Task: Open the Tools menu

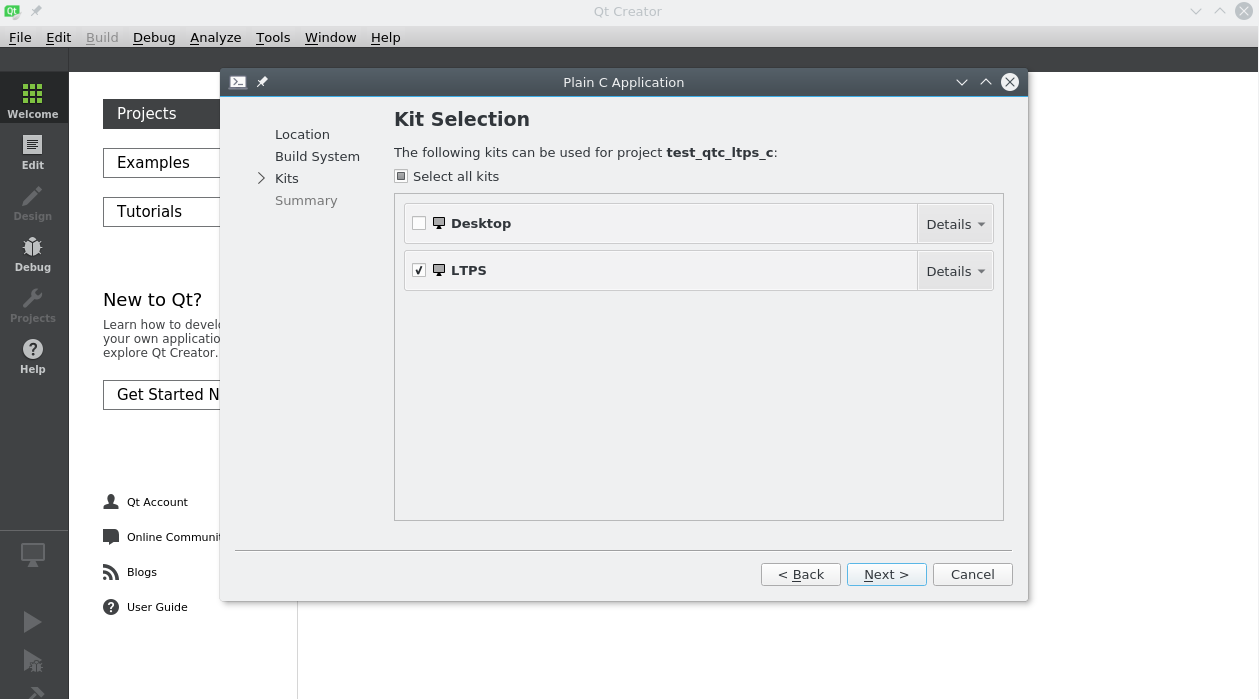Action: [x=272, y=37]
